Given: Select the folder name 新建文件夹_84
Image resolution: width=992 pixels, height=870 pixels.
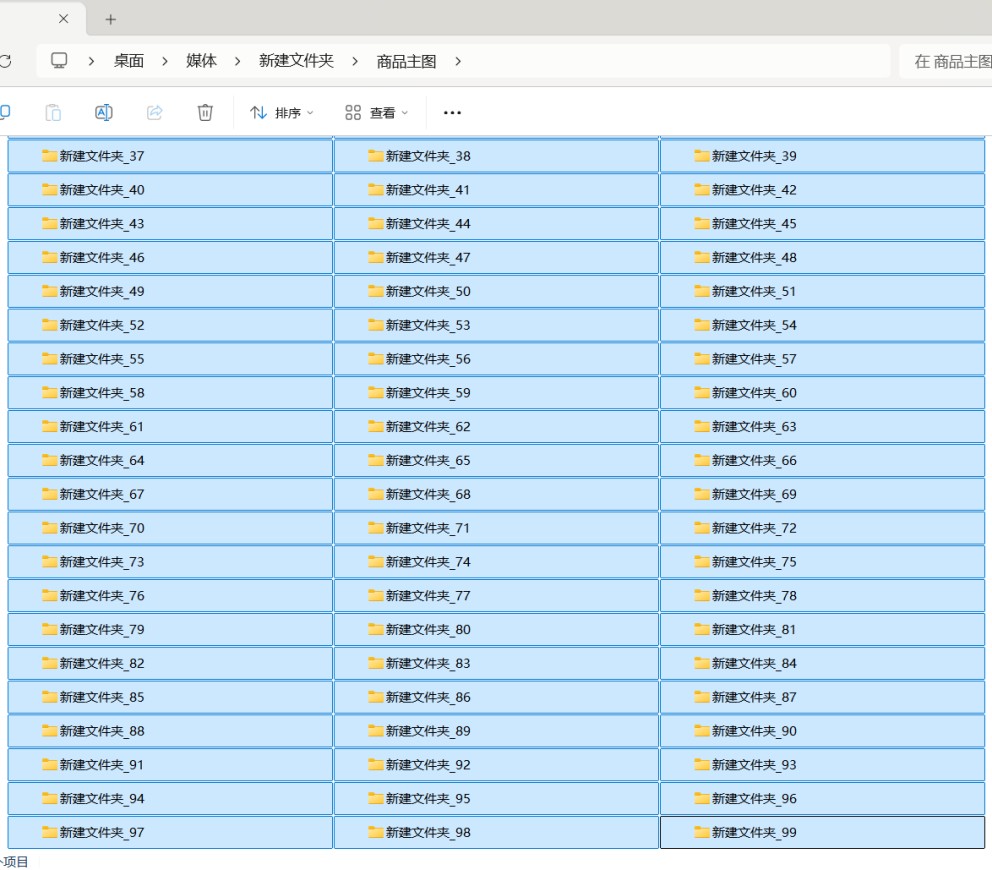Looking at the screenshot, I should 754,664.
